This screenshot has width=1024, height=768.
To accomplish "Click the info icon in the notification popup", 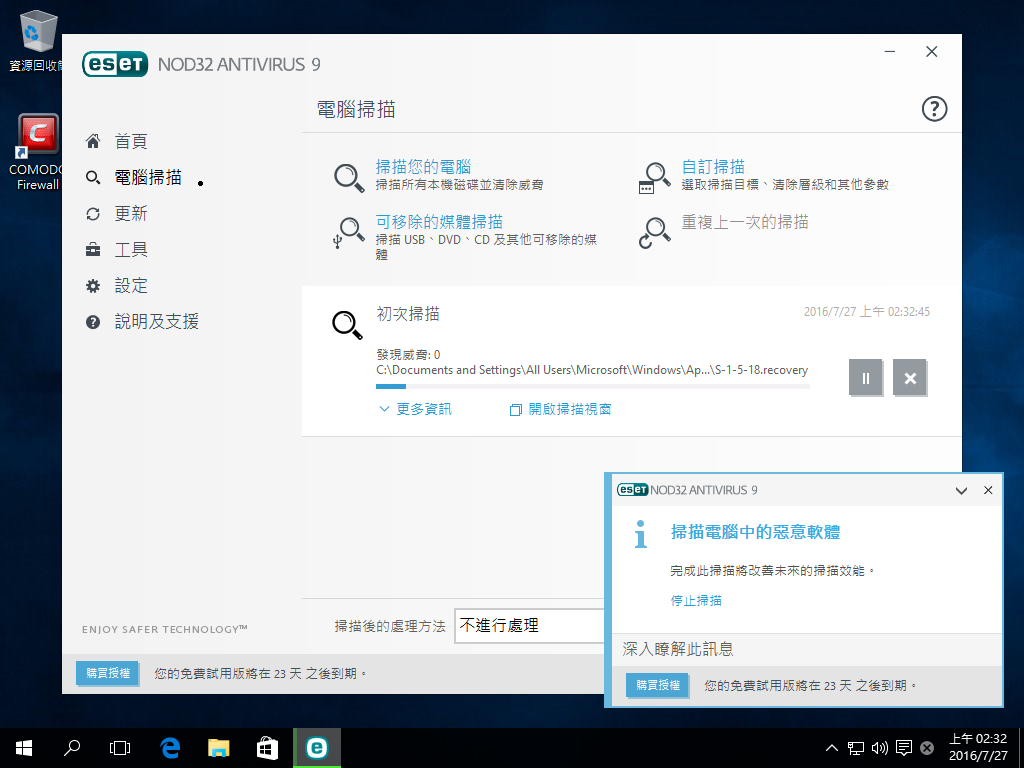I will 641,534.
